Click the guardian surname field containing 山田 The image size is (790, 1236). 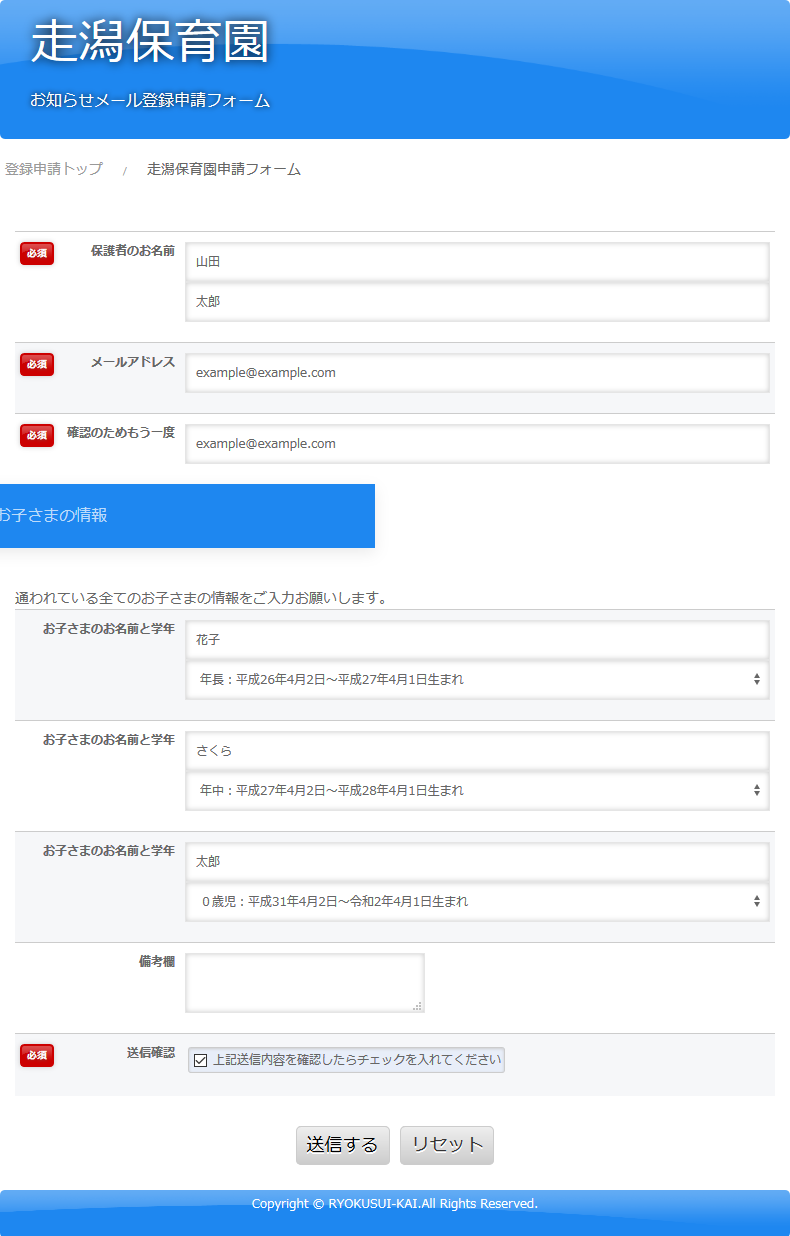tap(477, 262)
